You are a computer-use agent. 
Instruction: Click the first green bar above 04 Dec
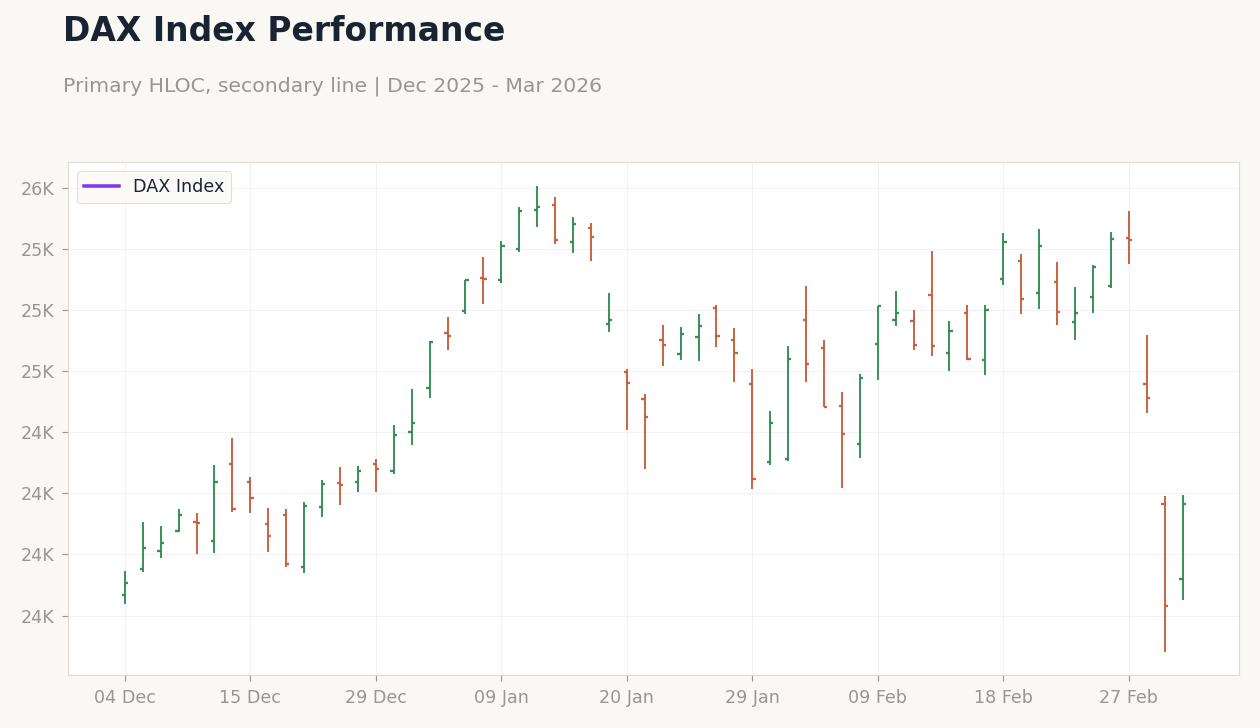coord(125,588)
